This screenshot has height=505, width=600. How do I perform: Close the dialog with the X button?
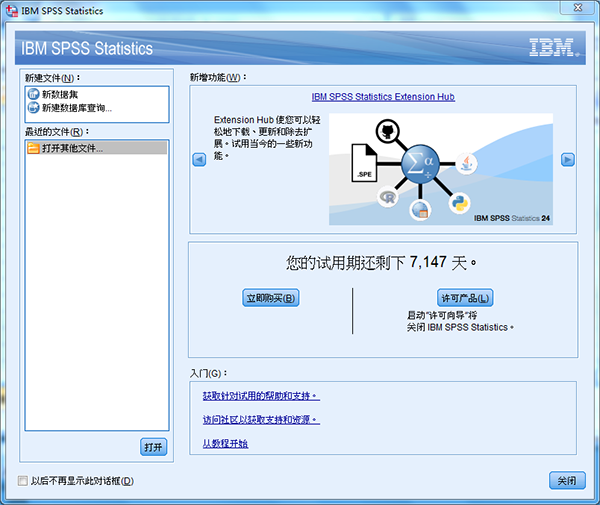577,8
